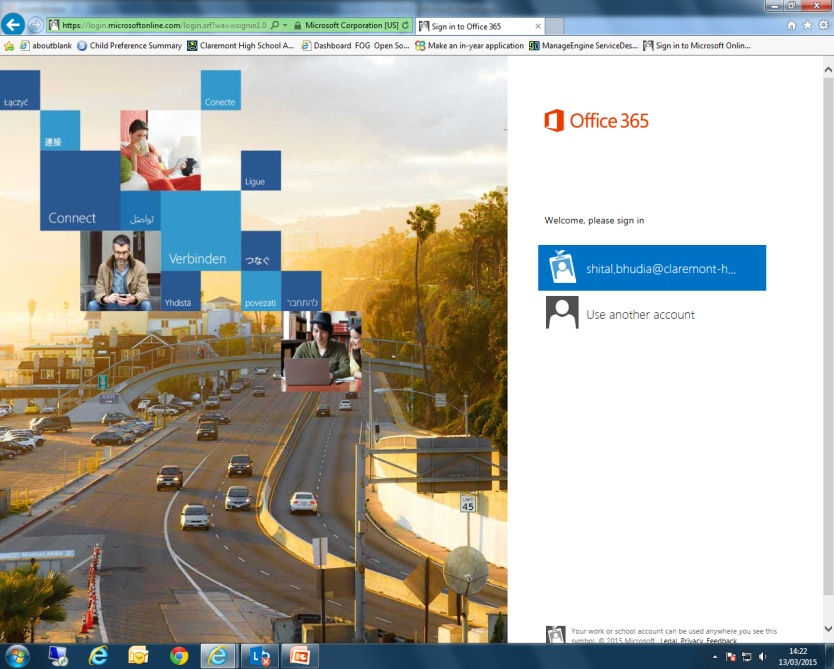
Task: Click the browser Forward arrow button
Action: click(x=35, y=25)
